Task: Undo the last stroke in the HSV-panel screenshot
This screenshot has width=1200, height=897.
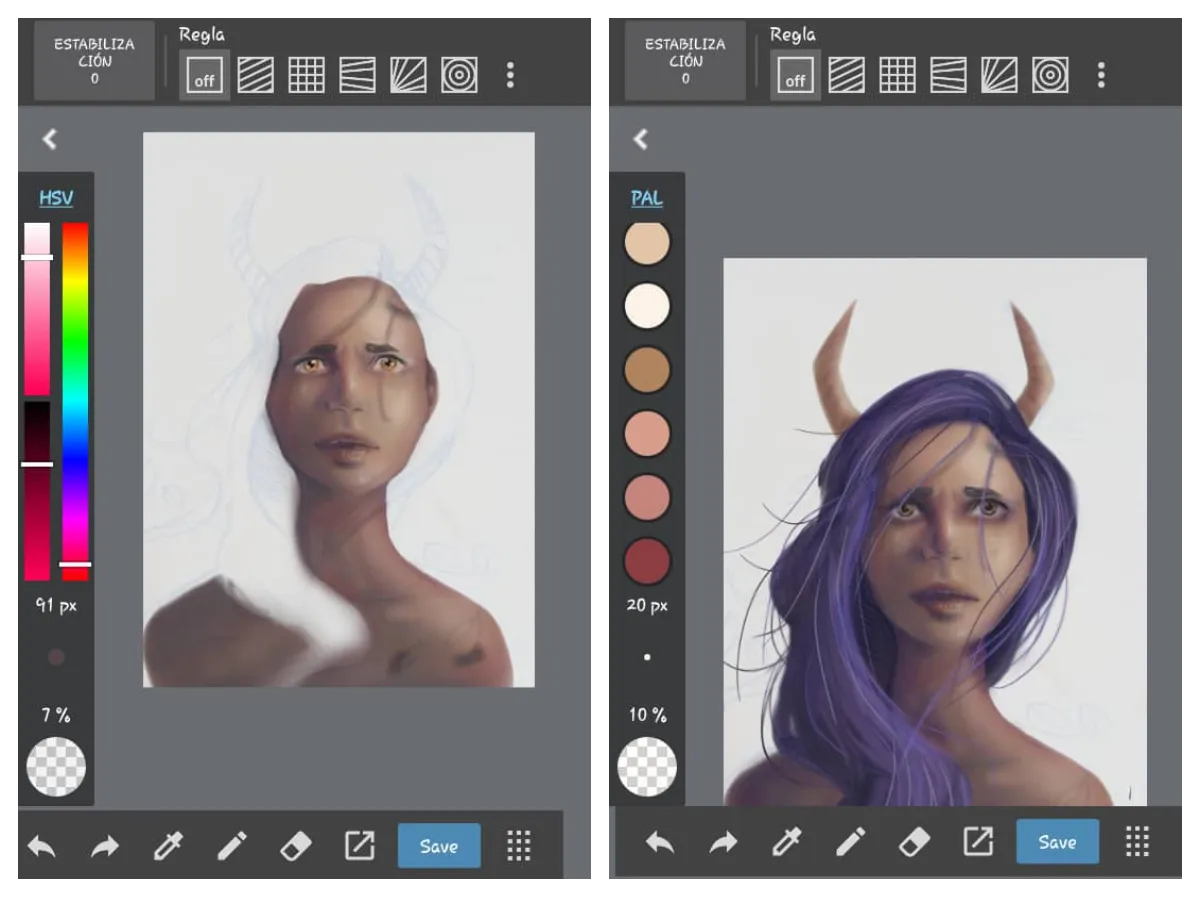Action: coord(41,847)
